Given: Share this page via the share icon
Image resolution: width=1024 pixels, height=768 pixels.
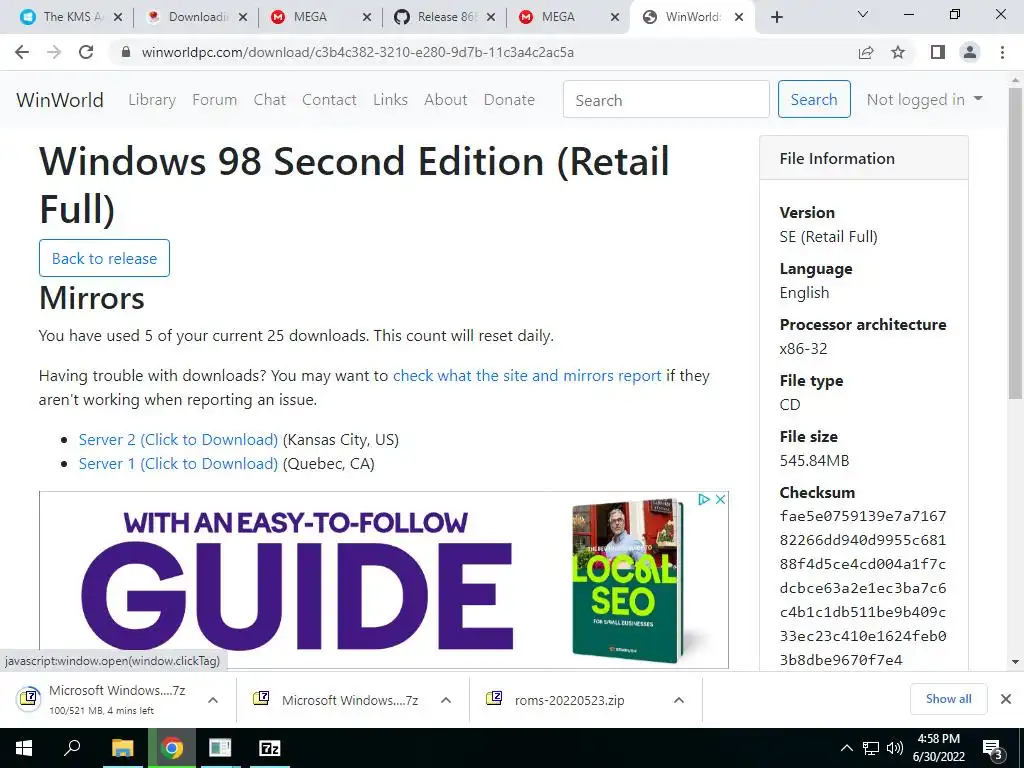Looking at the screenshot, I should point(866,52).
